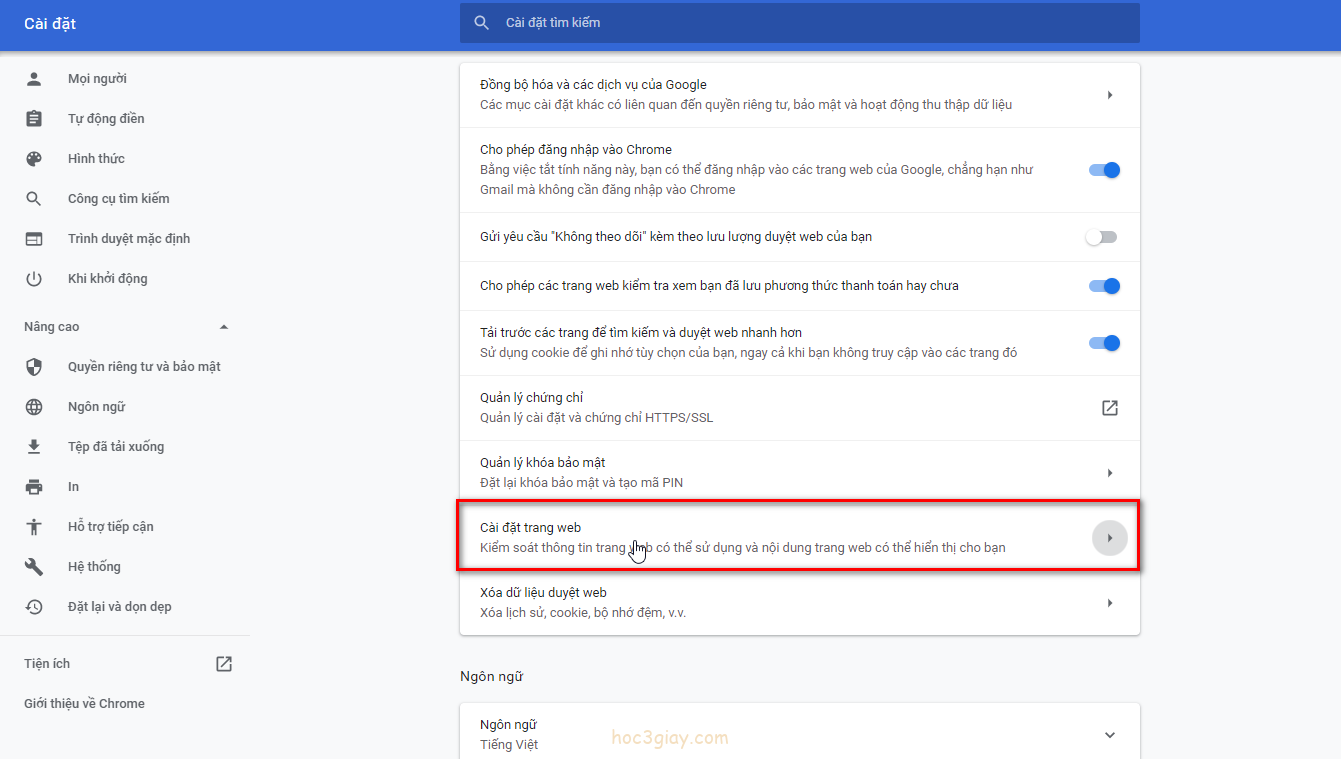Click the clipboard icon for Tự động điền
1341x759 pixels.
click(34, 119)
